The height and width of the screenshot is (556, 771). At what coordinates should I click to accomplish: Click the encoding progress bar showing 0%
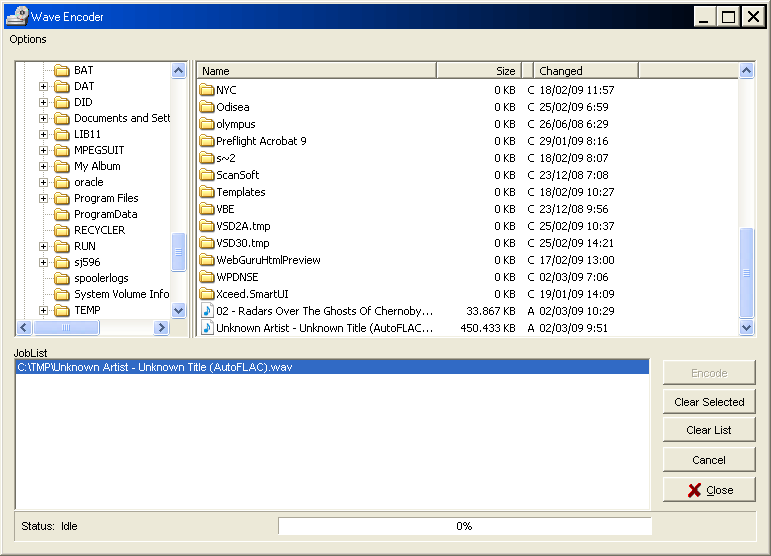[464, 526]
